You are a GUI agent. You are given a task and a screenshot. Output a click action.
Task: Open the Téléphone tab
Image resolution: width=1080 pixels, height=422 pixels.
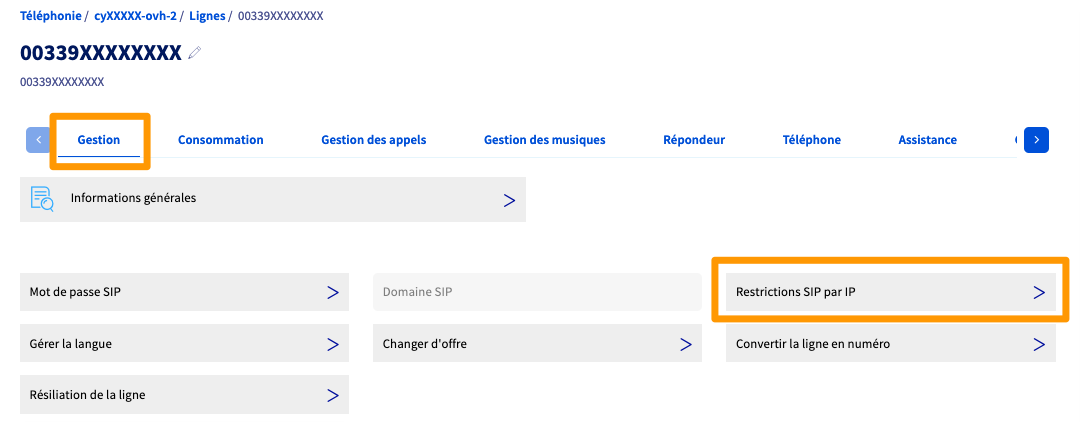(811, 140)
